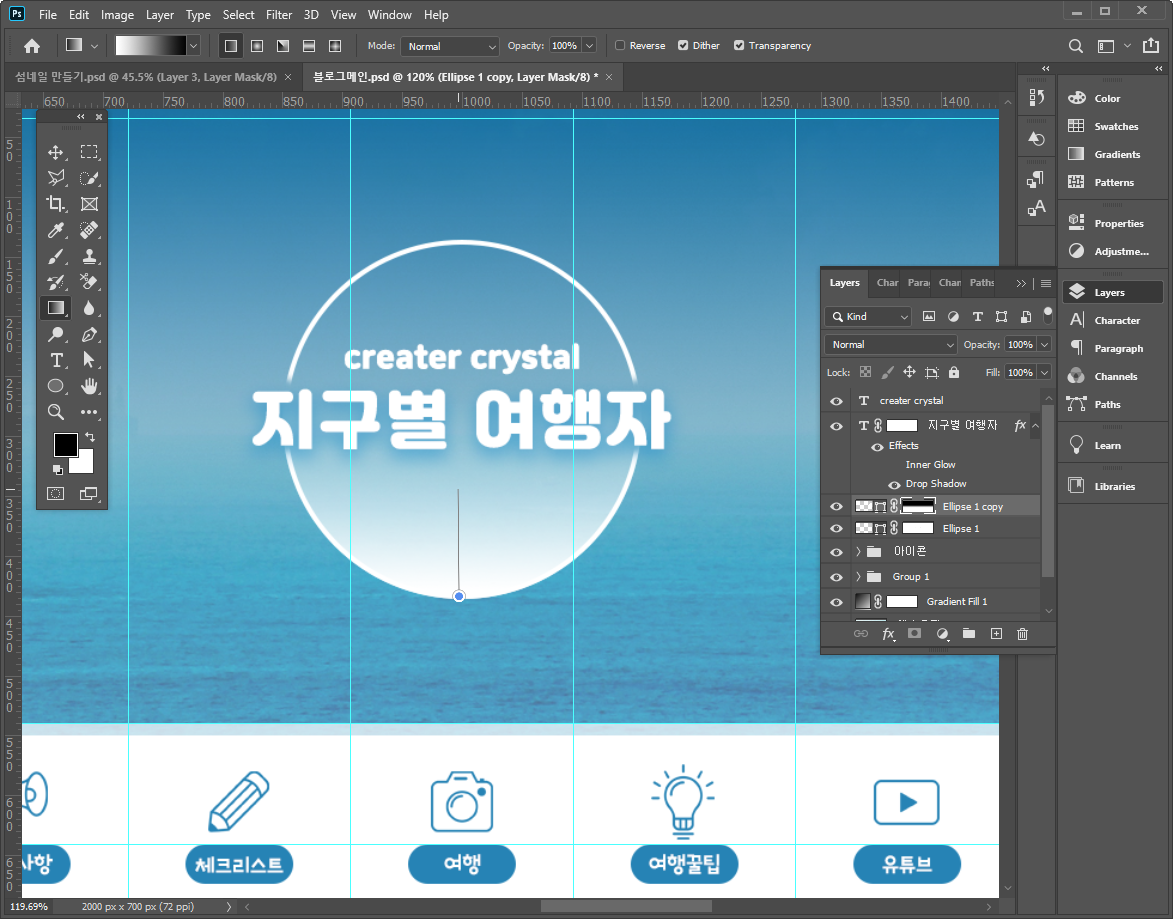Select the Dodge tool

click(x=56, y=335)
